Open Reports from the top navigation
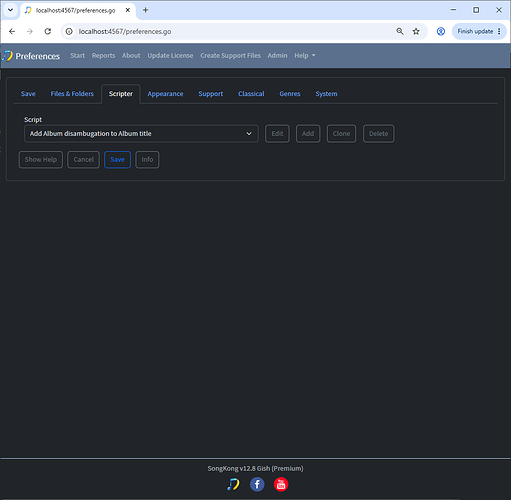 (x=103, y=56)
